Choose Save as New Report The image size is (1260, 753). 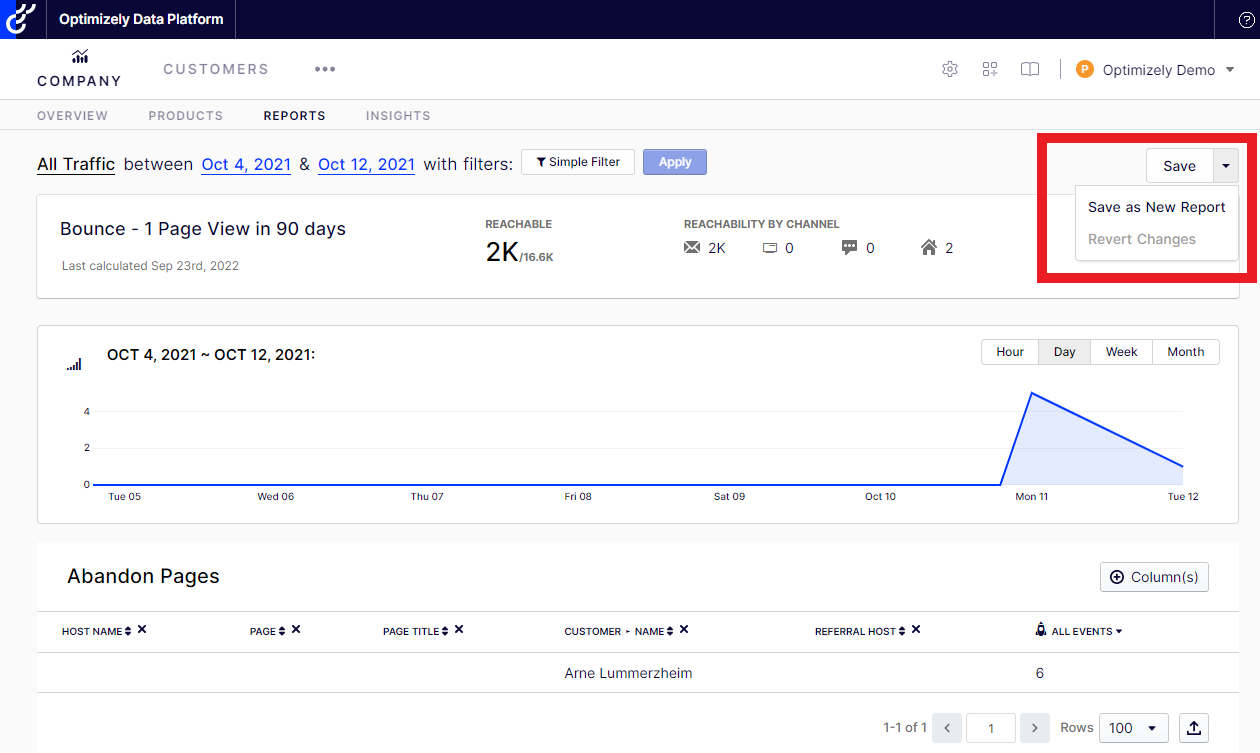pos(1157,207)
